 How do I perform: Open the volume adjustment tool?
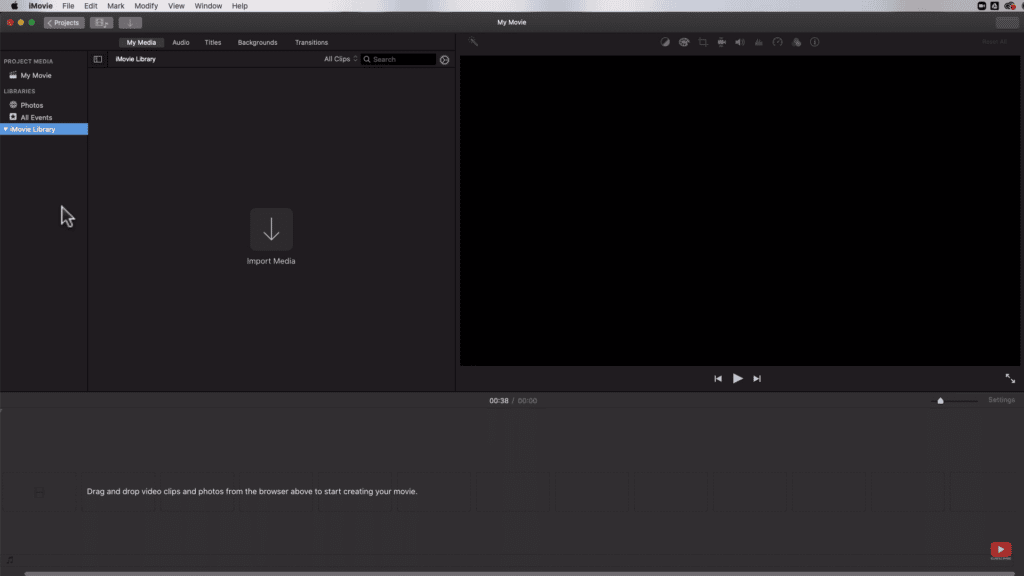tap(740, 42)
